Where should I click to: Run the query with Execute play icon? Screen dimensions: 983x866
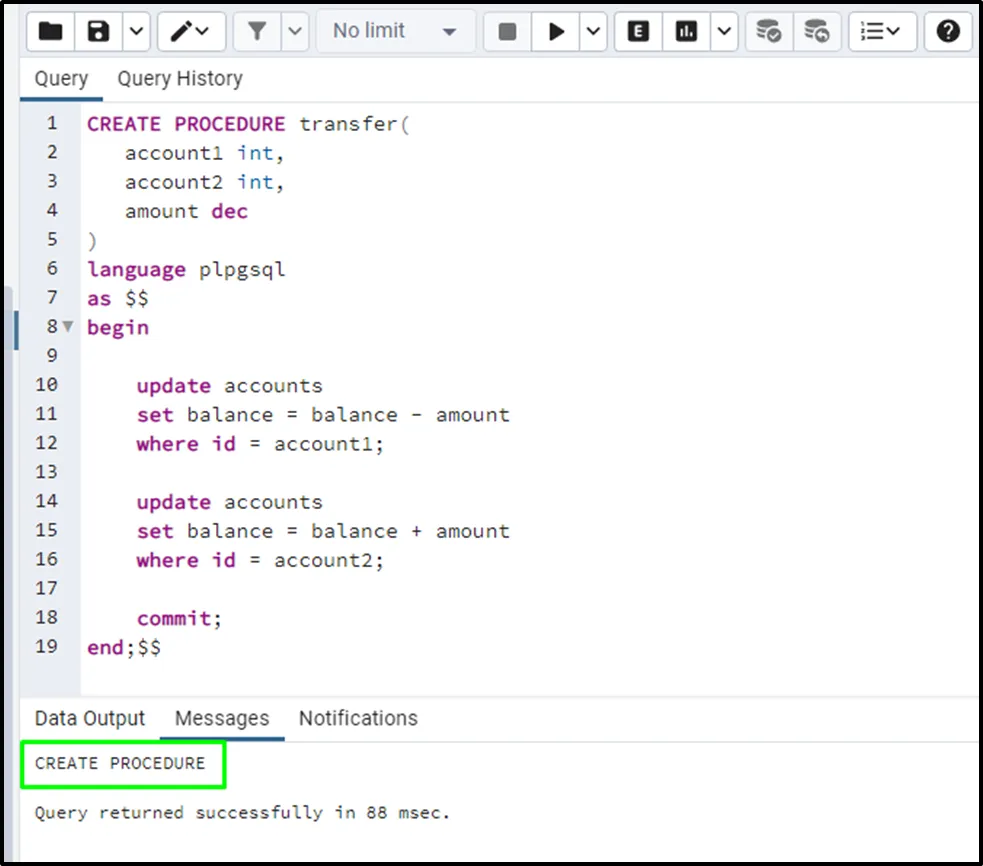coord(556,32)
